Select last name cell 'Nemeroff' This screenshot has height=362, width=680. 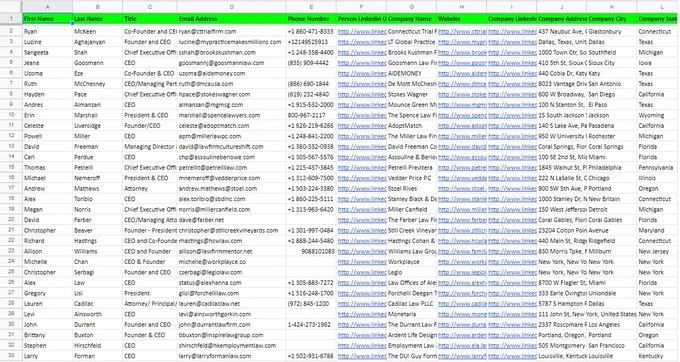coord(98,178)
